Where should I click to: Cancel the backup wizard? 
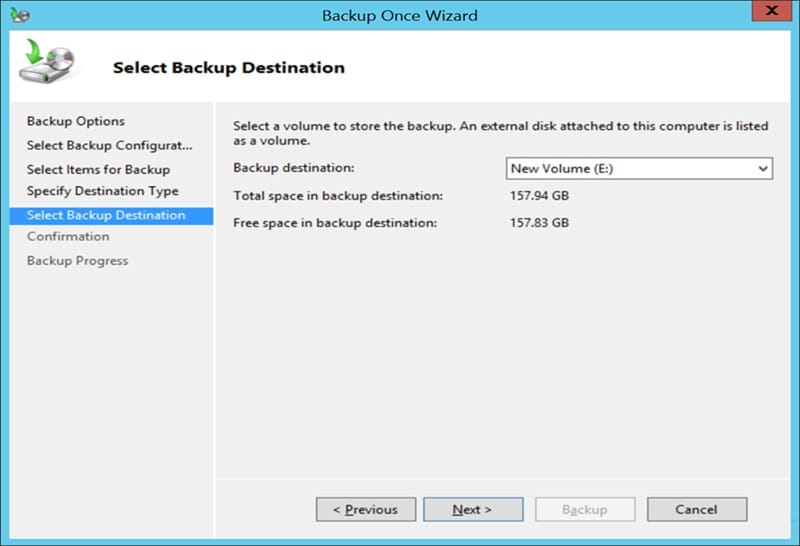[x=697, y=509]
